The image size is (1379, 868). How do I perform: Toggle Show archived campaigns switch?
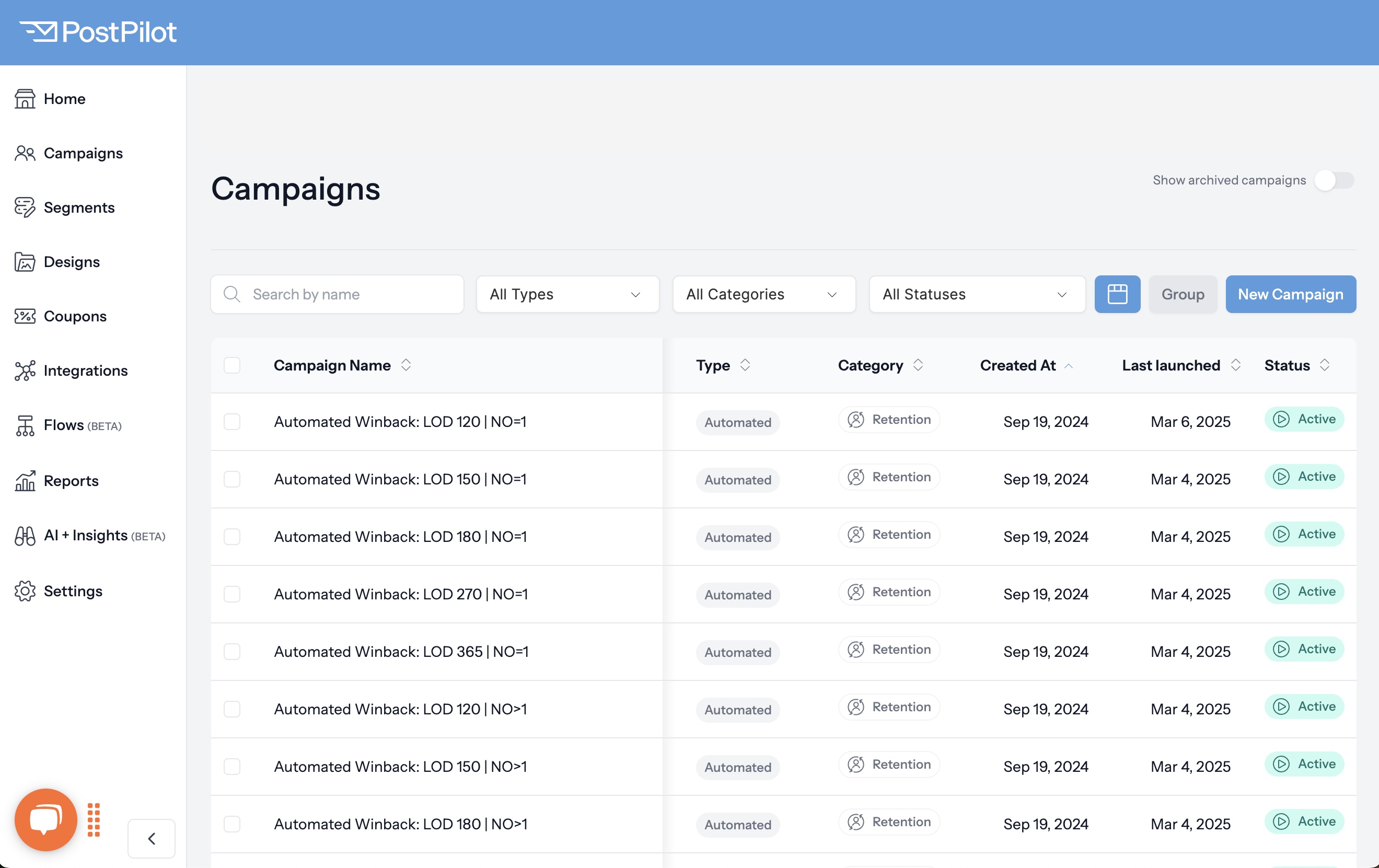1335,180
